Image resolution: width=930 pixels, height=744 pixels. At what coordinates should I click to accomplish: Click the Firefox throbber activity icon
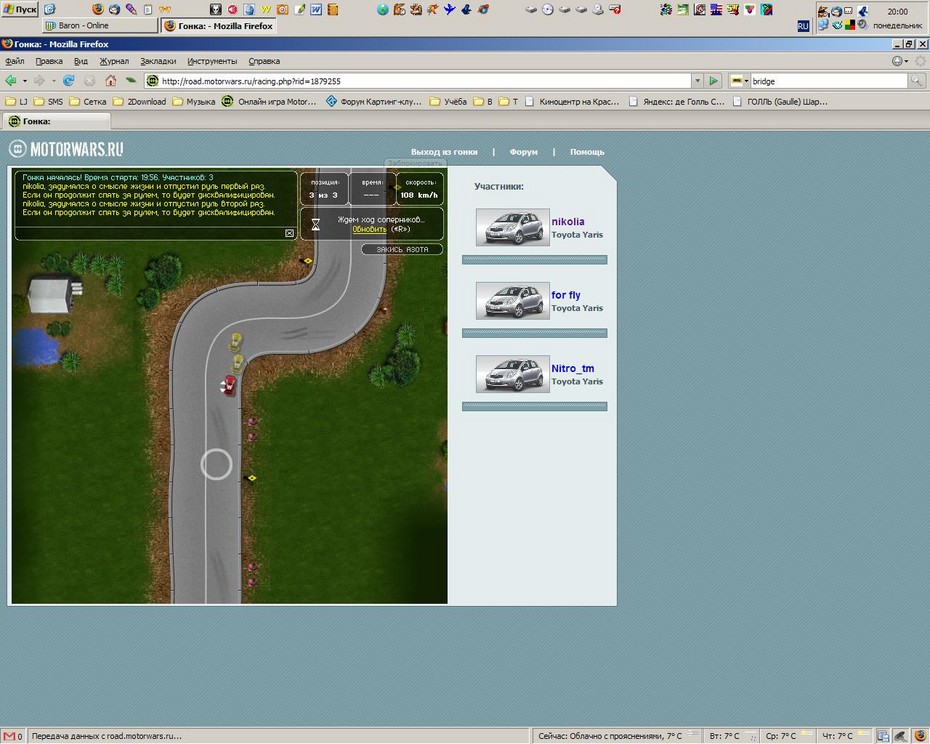[x=920, y=61]
